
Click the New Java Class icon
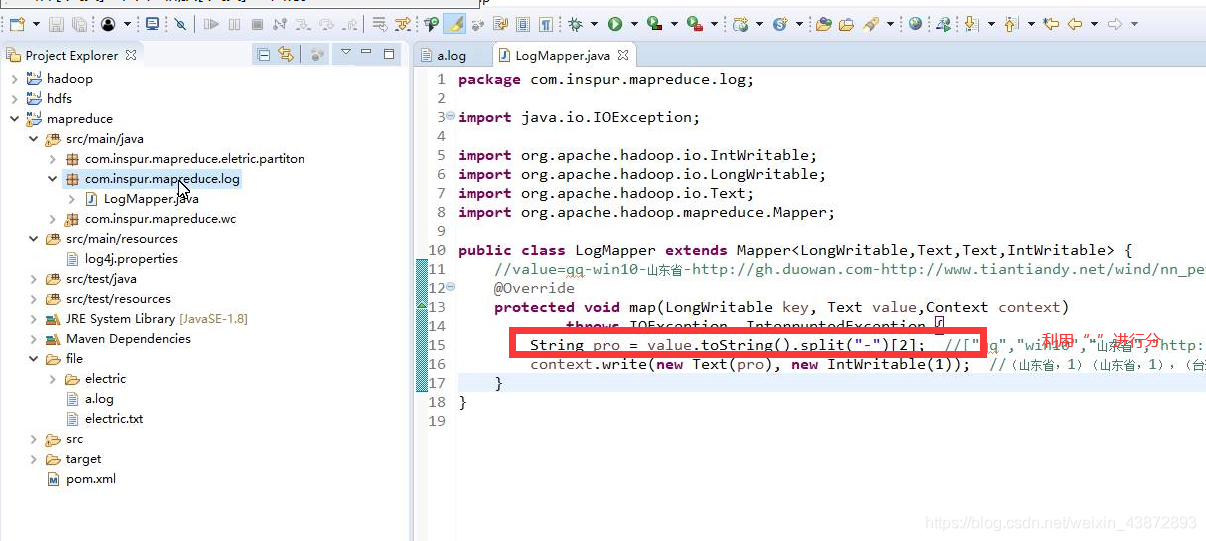point(780,24)
